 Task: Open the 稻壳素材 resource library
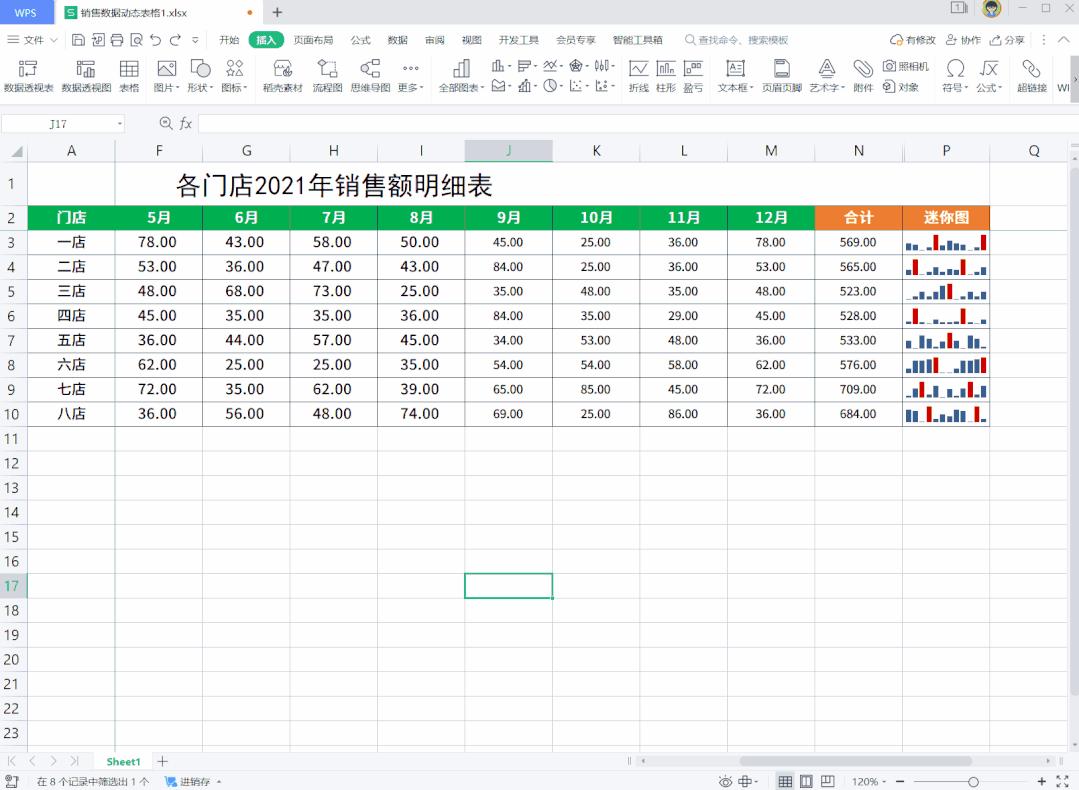tap(283, 78)
